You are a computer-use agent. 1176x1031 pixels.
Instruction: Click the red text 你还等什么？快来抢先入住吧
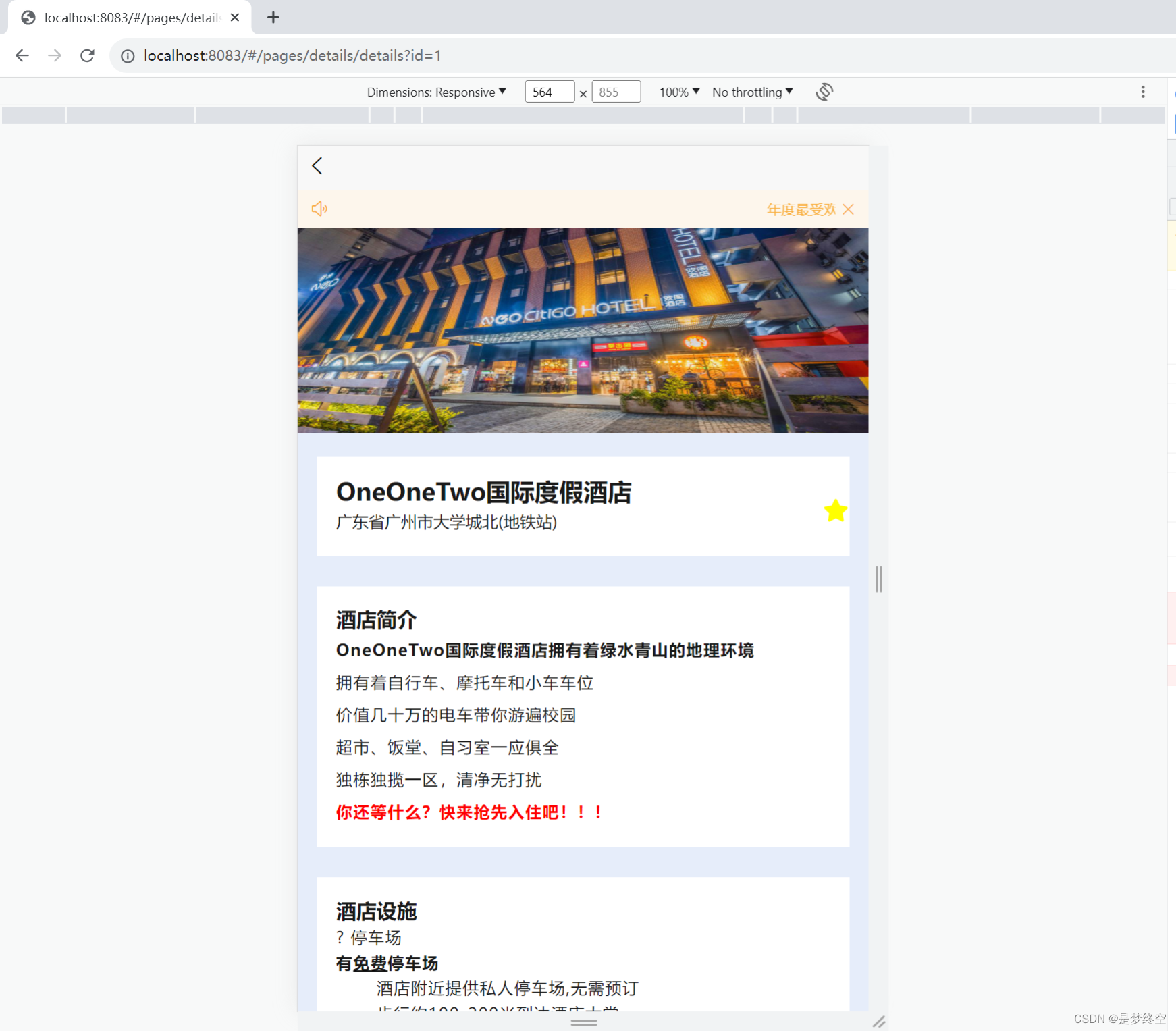point(469,812)
